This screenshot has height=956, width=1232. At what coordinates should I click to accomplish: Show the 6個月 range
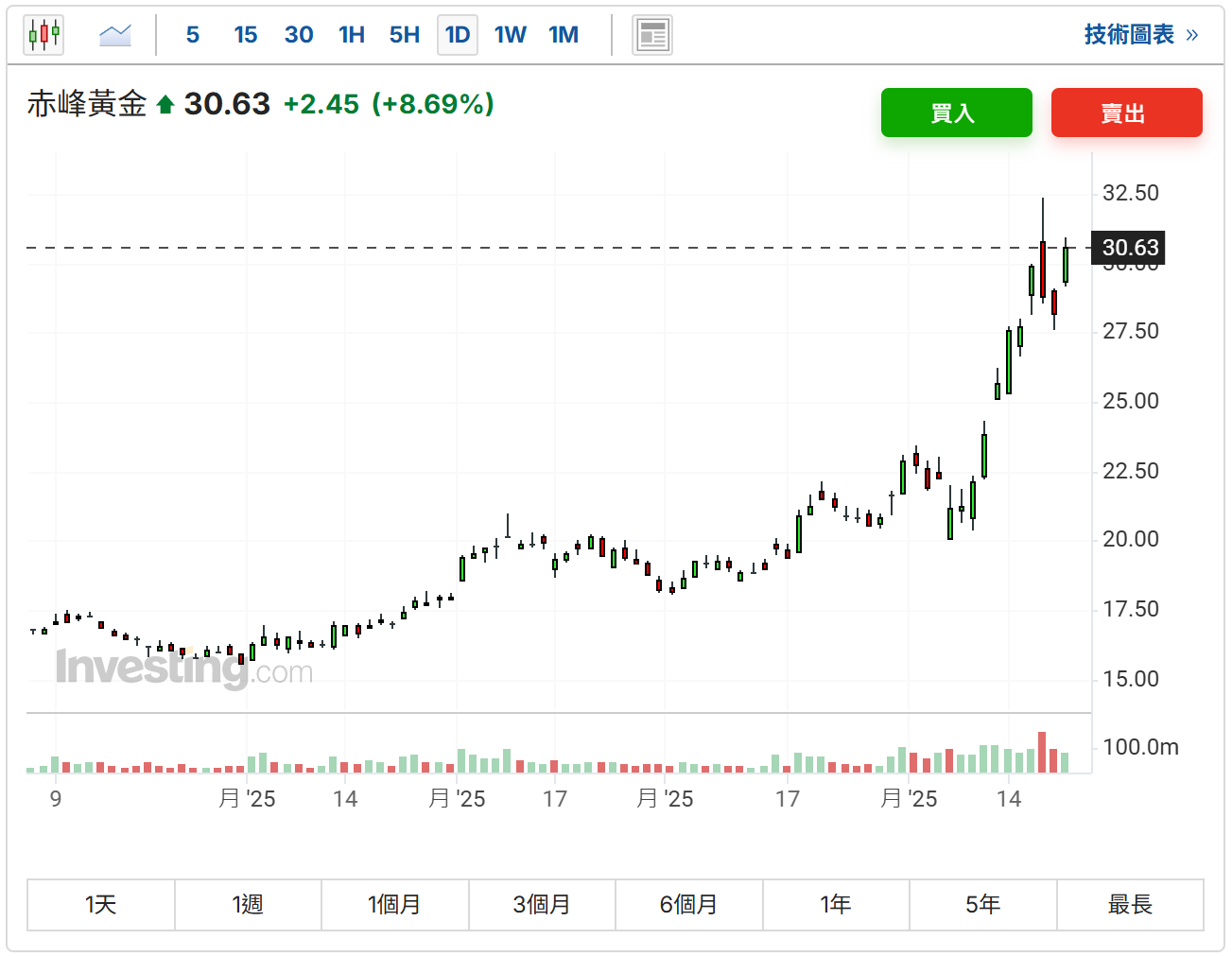pos(689,905)
